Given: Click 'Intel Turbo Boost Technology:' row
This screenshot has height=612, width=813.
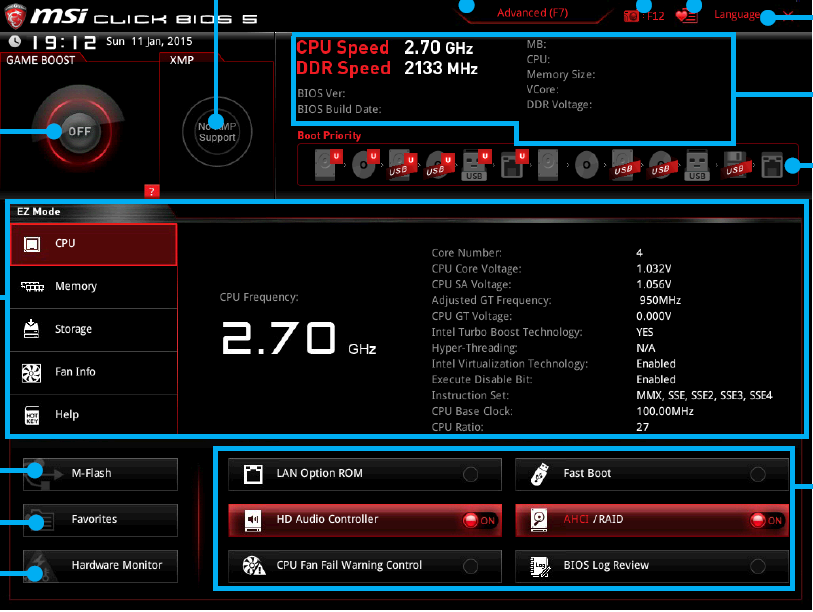Looking at the screenshot, I should pyautogui.click(x=542, y=332).
